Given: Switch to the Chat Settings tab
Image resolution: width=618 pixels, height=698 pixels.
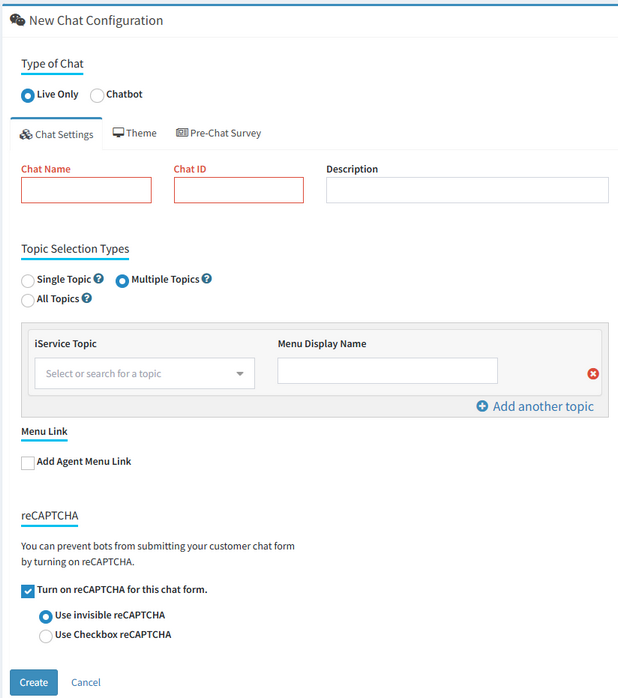Looking at the screenshot, I should [57, 134].
